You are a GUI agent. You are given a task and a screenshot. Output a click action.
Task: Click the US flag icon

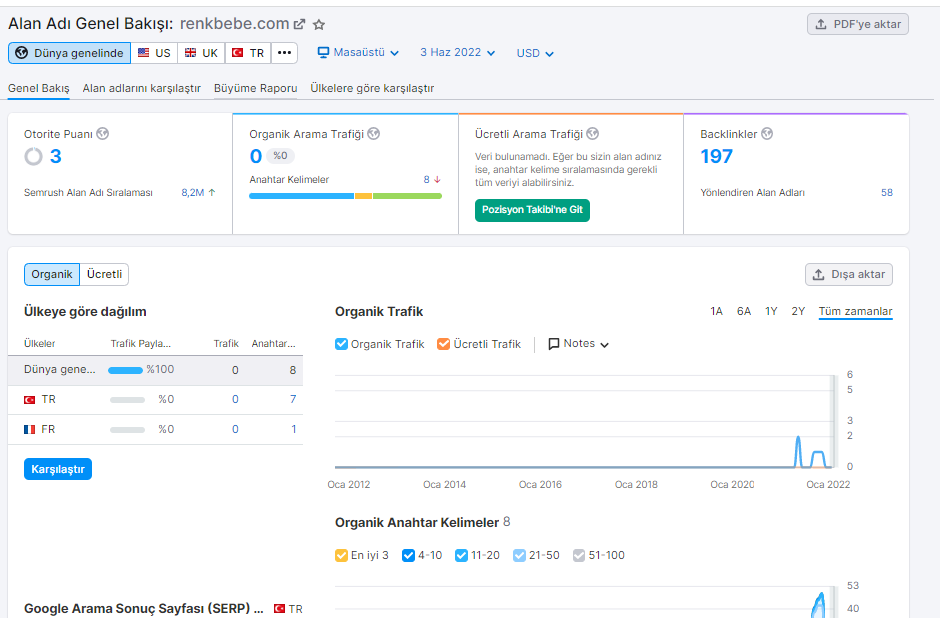[x=143, y=53]
